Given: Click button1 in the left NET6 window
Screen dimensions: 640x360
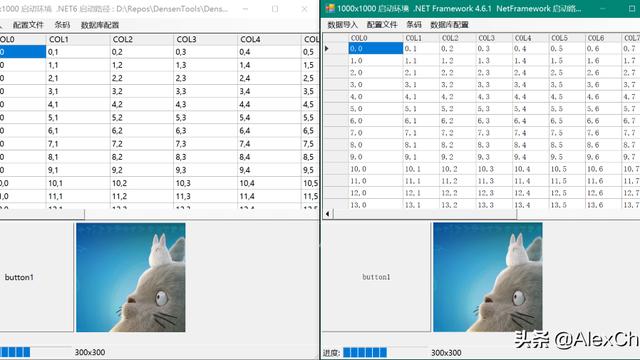Looking at the screenshot, I should click(x=36, y=277).
